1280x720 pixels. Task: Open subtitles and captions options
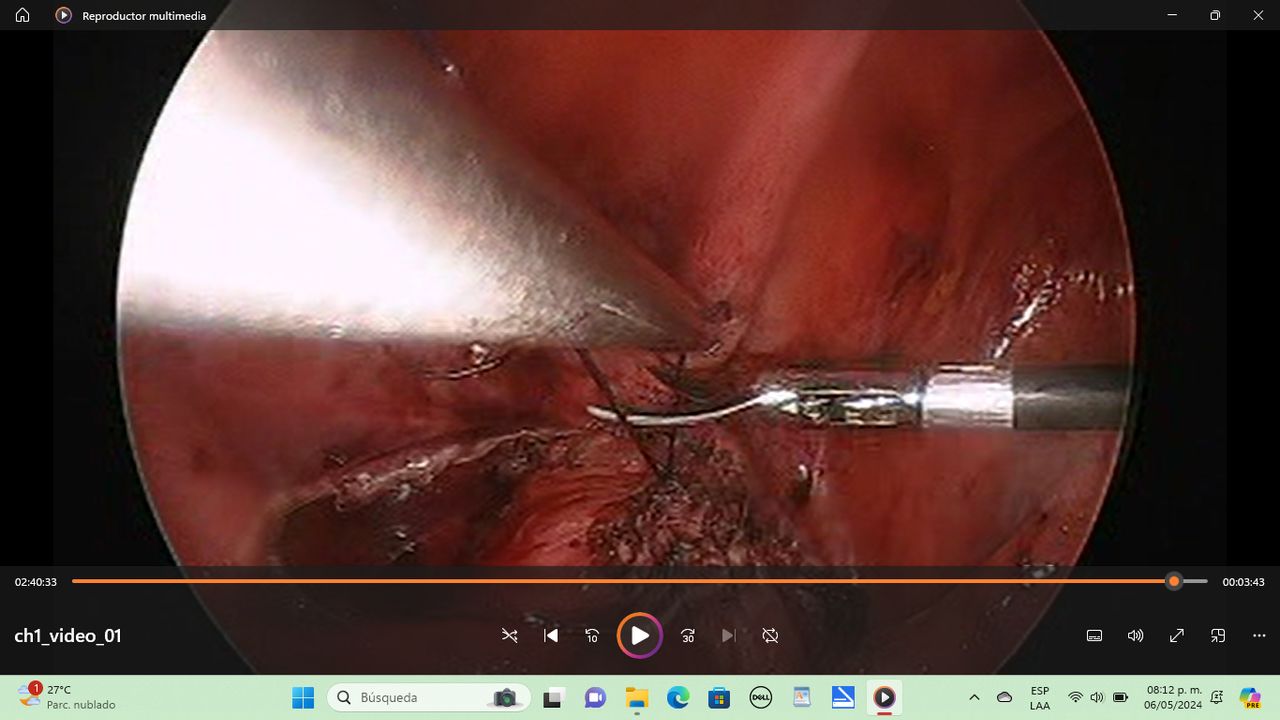point(1095,636)
